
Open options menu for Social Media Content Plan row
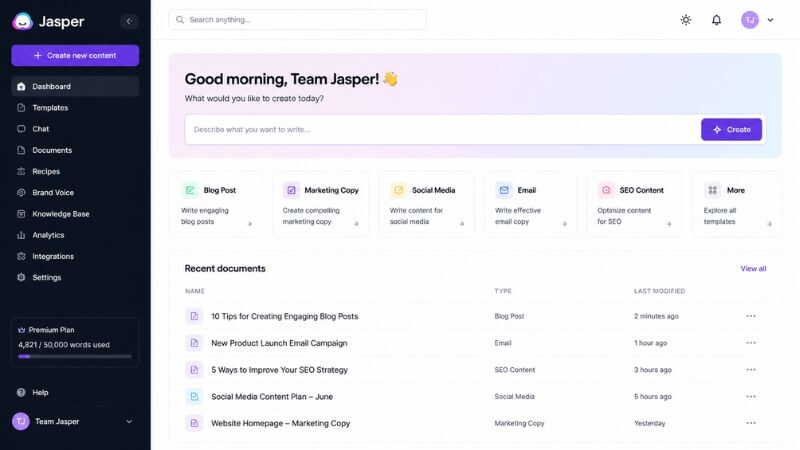coord(751,396)
